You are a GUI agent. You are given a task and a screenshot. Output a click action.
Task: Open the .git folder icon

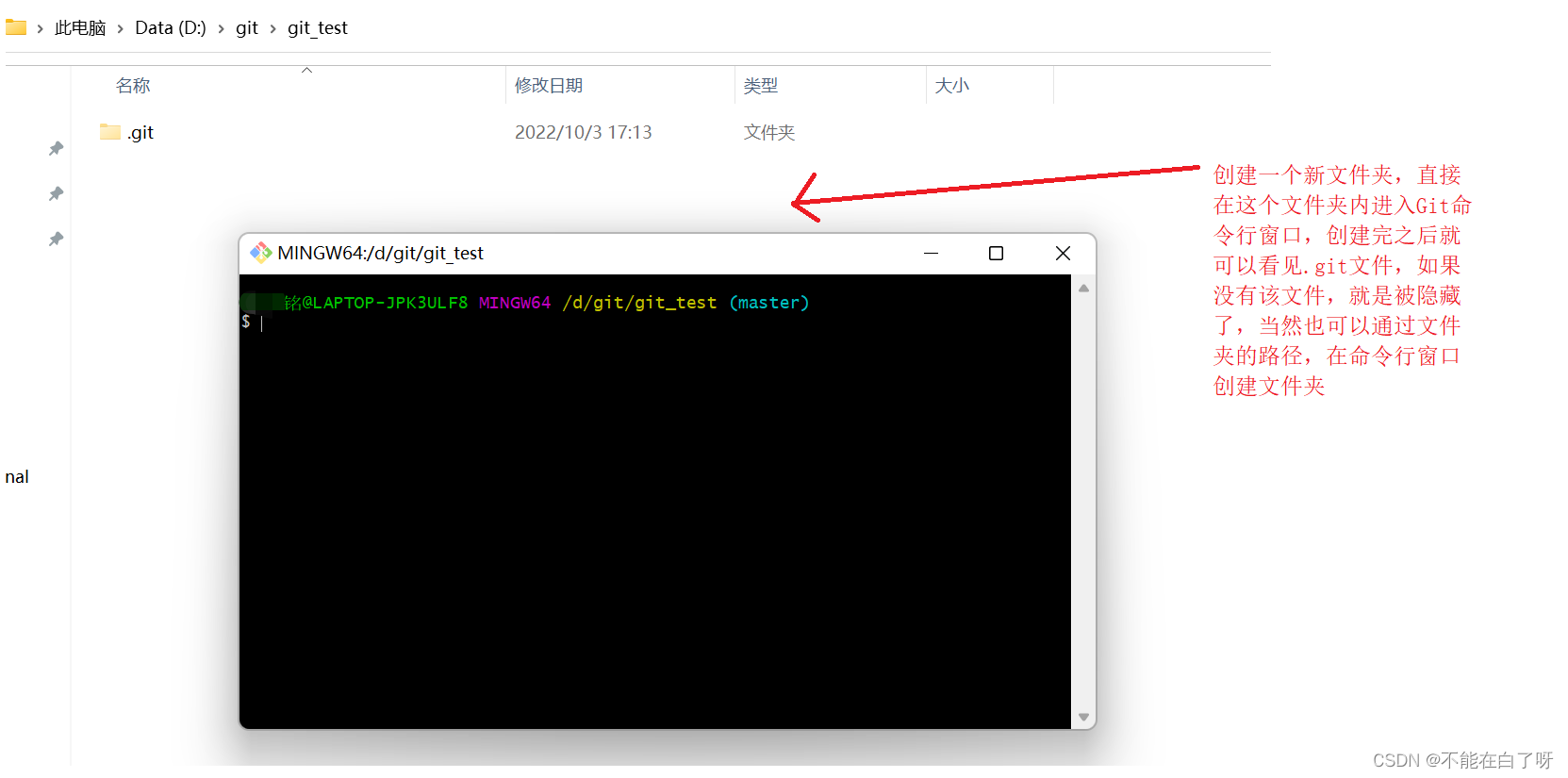pyautogui.click(x=110, y=132)
